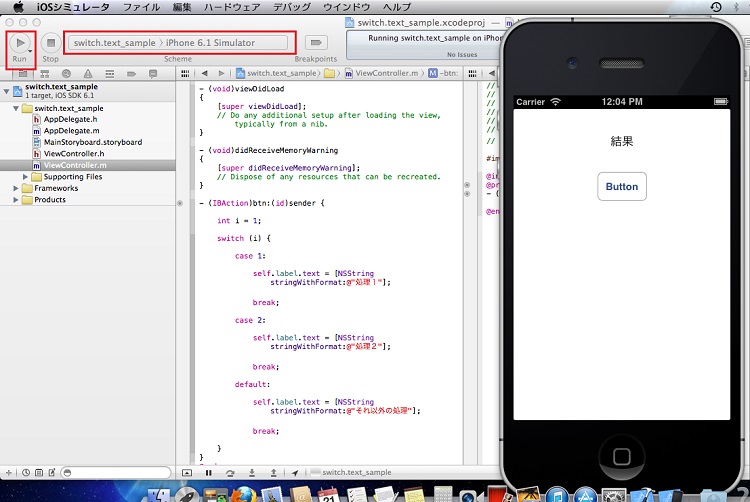Tap the simulator Home button
The image size is (750, 502).
[x=621, y=457]
